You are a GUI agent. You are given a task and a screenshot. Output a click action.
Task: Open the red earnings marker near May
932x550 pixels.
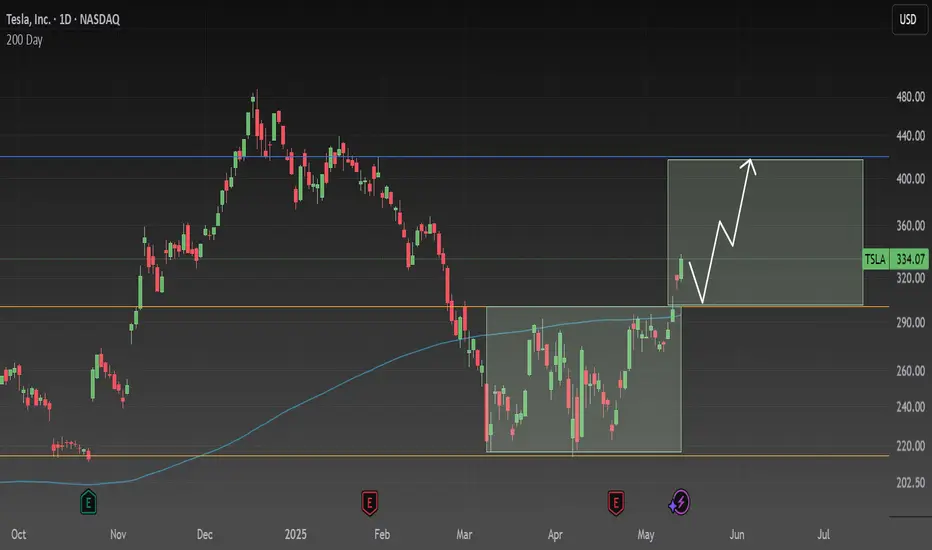[x=616, y=503]
